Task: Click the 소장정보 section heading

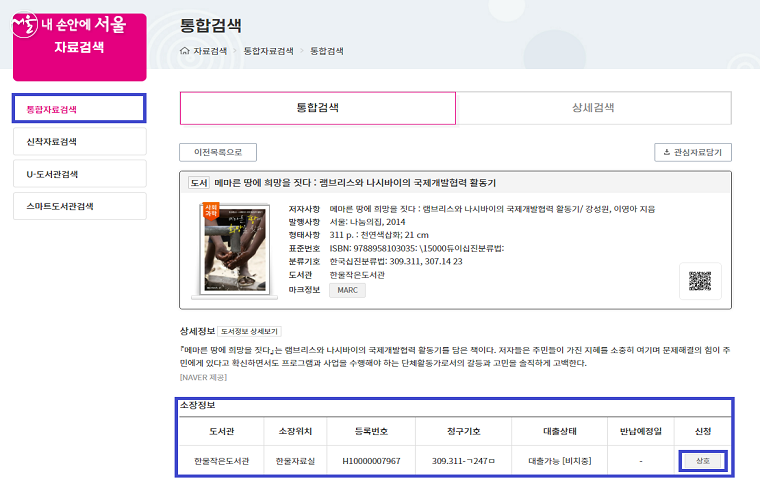Action: tap(197, 405)
